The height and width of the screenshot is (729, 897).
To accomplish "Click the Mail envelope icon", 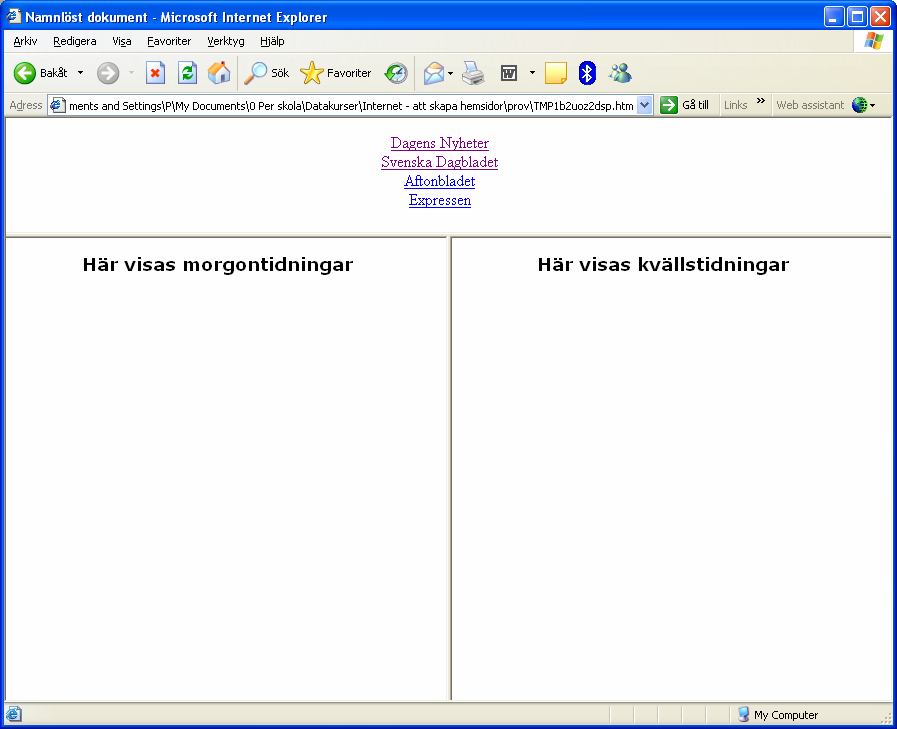I will point(434,73).
